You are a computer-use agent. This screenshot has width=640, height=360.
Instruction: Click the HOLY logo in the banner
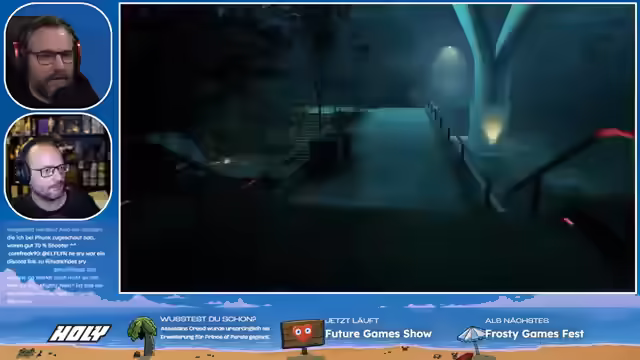(x=79, y=333)
